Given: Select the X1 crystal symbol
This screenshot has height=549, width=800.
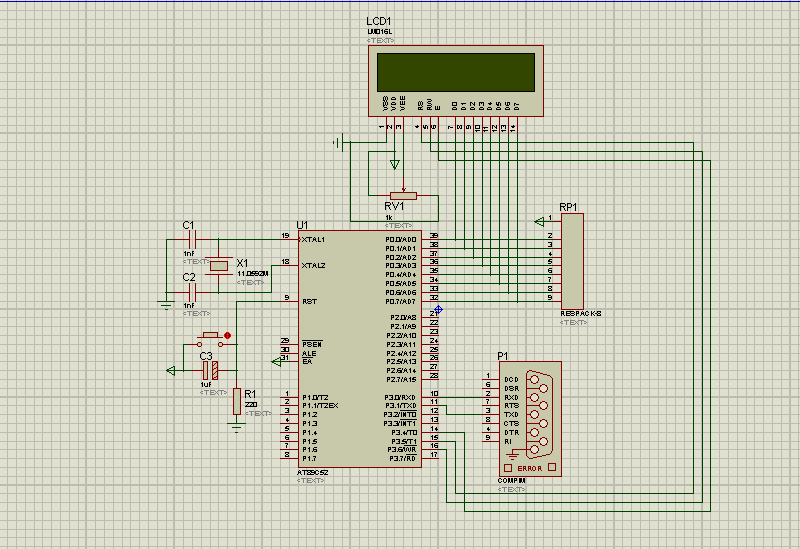Looking at the screenshot, I should pos(219,266).
